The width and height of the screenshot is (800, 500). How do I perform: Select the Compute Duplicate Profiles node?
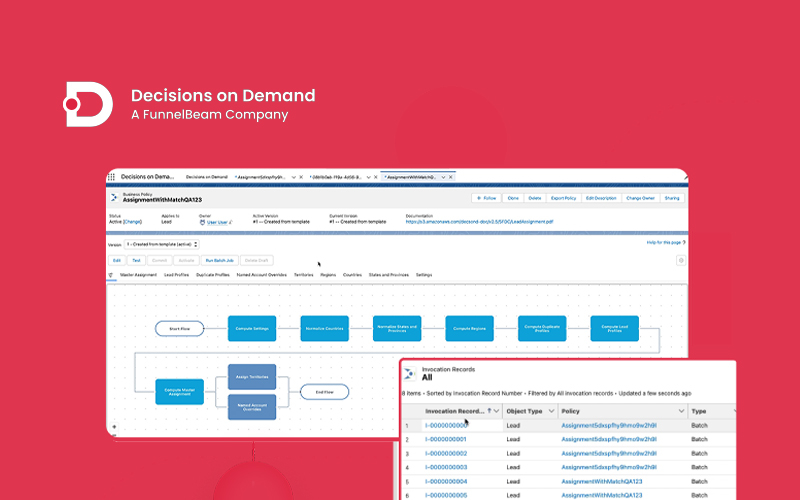click(x=542, y=329)
